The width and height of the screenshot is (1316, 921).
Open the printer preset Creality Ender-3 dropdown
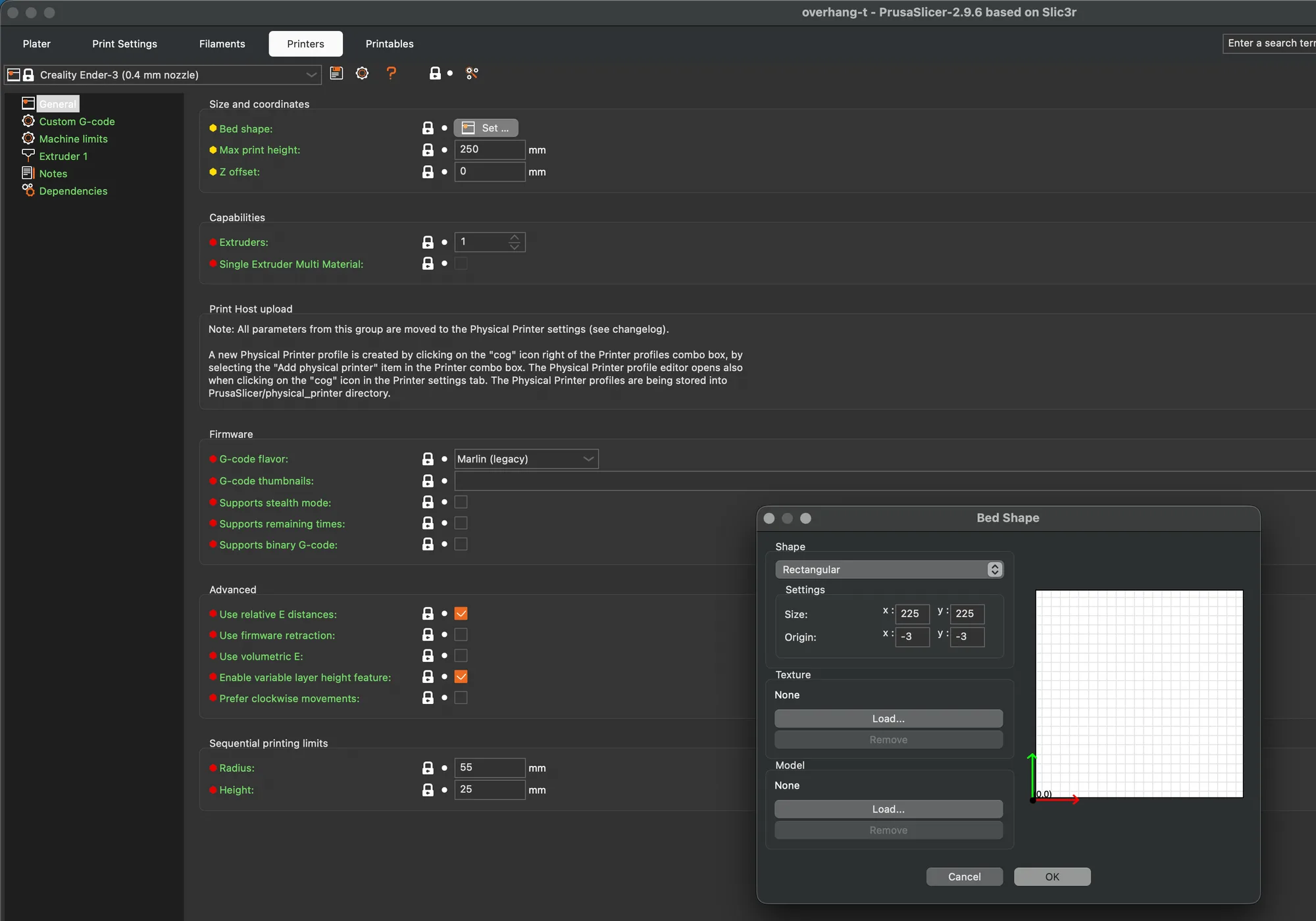pos(163,74)
